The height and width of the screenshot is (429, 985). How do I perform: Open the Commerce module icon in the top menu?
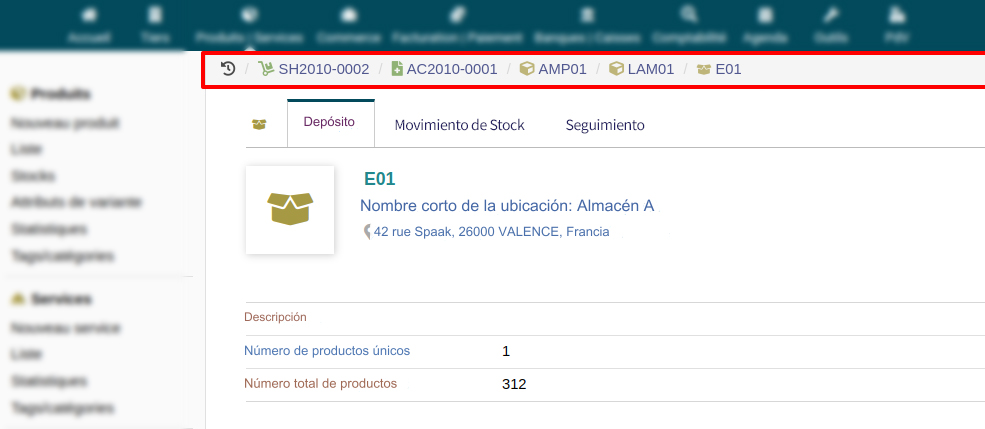tap(348, 14)
